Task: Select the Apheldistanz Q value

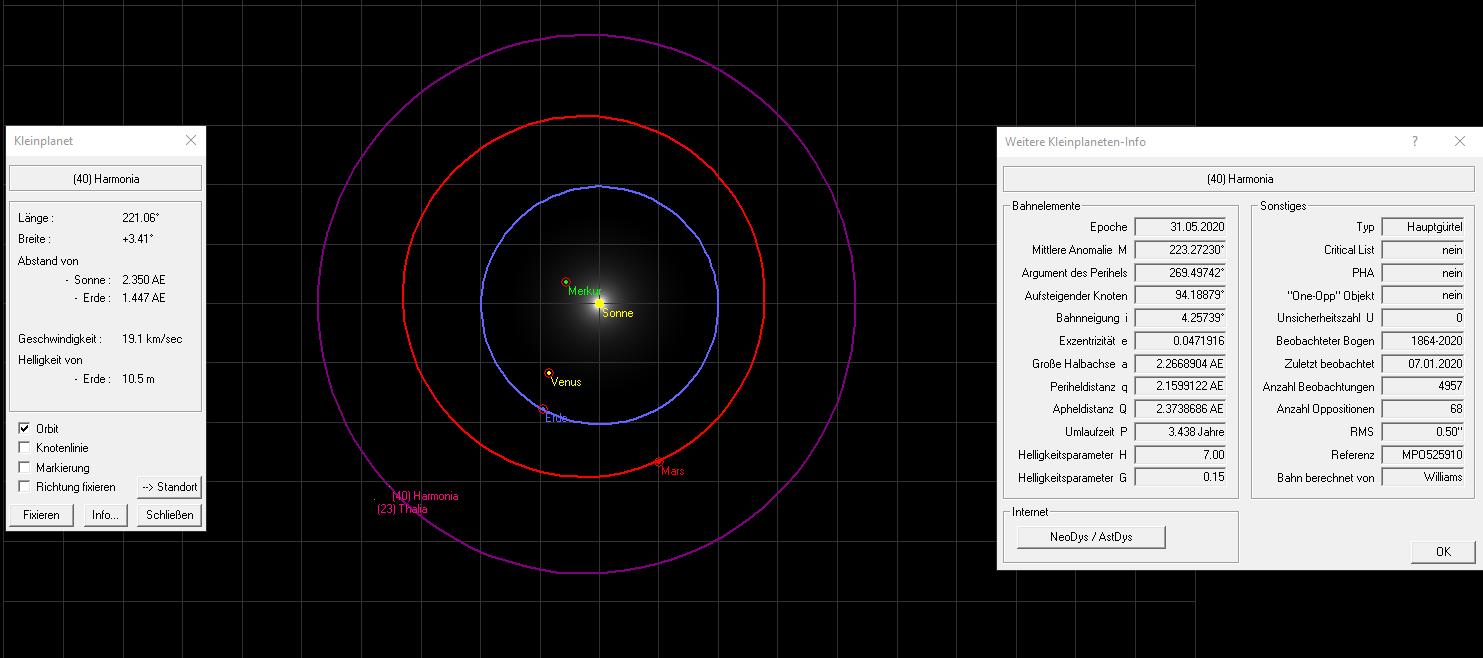Action: coord(1180,409)
